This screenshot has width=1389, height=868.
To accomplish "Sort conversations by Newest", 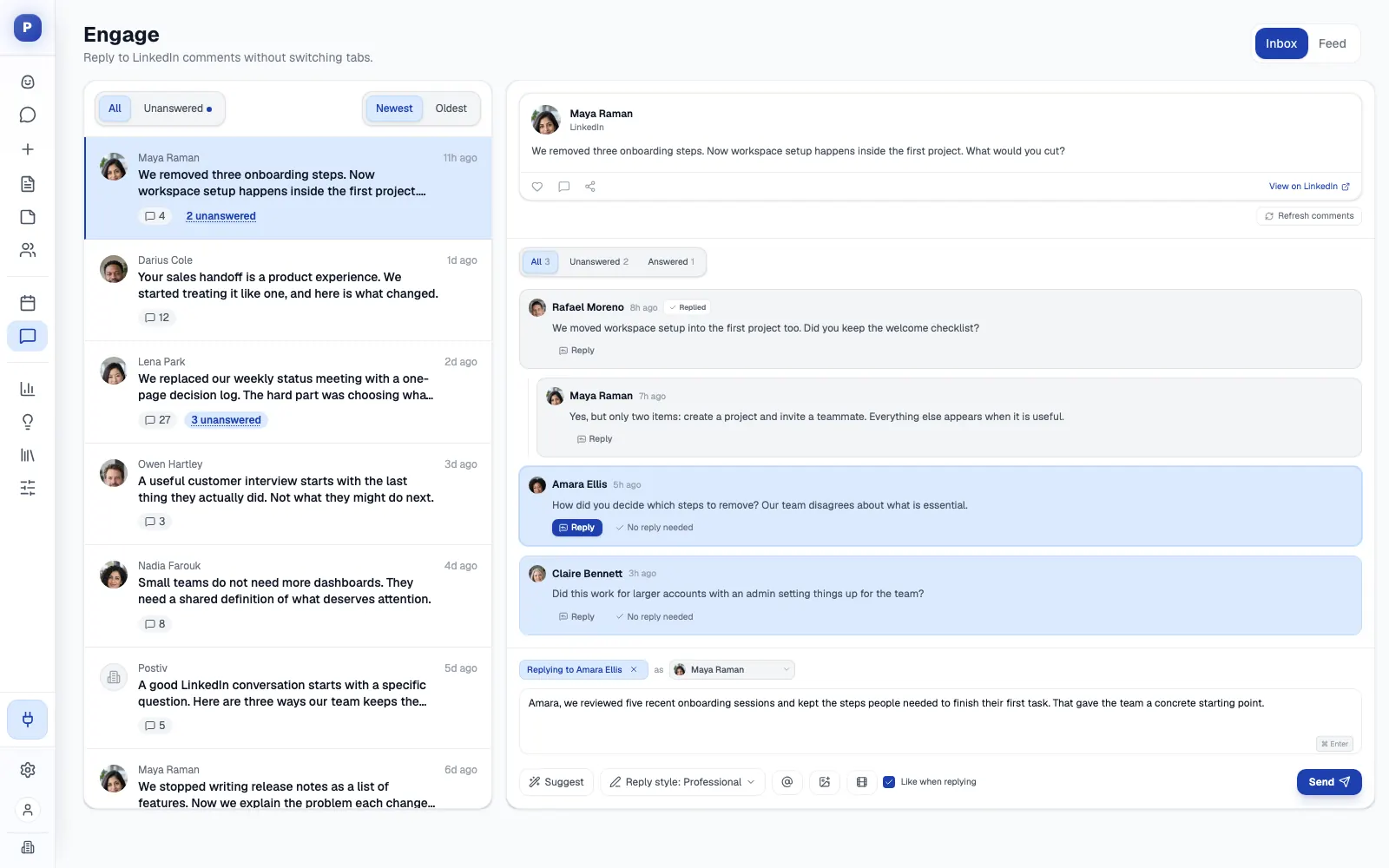I will pos(394,108).
